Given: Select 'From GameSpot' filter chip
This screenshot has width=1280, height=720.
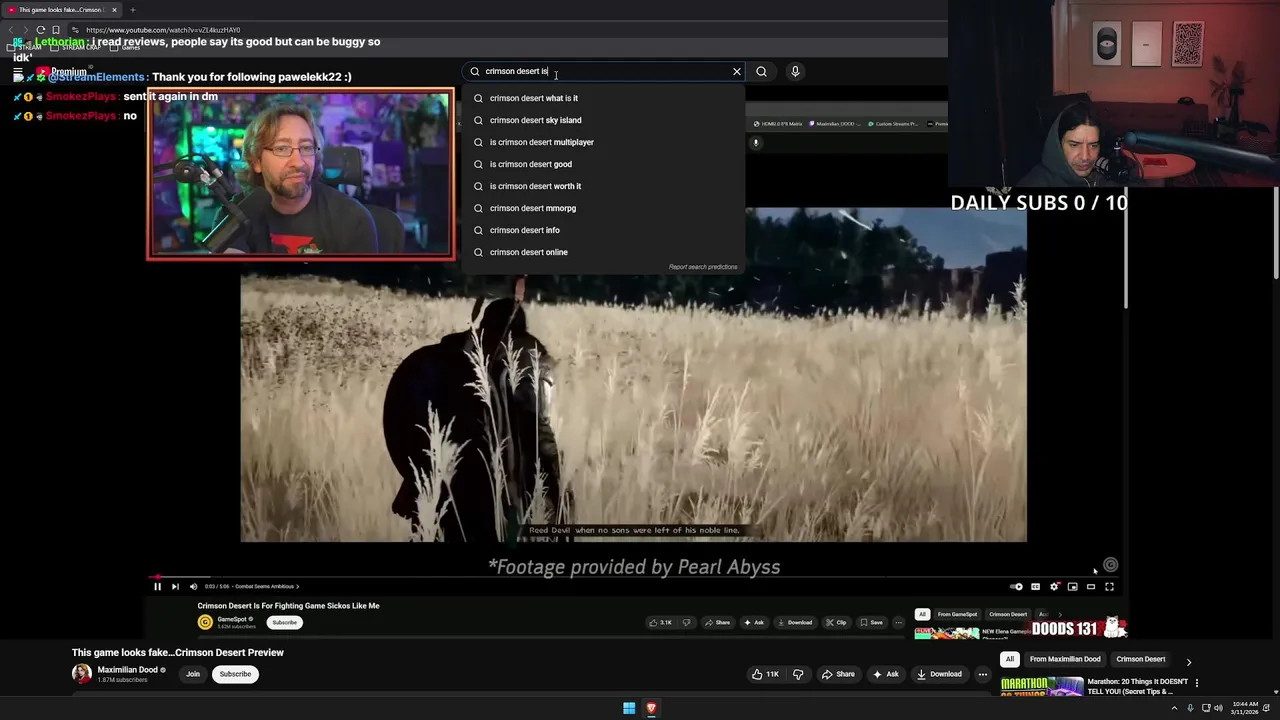Looking at the screenshot, I should pyautogui.click(x=957, y=614).
